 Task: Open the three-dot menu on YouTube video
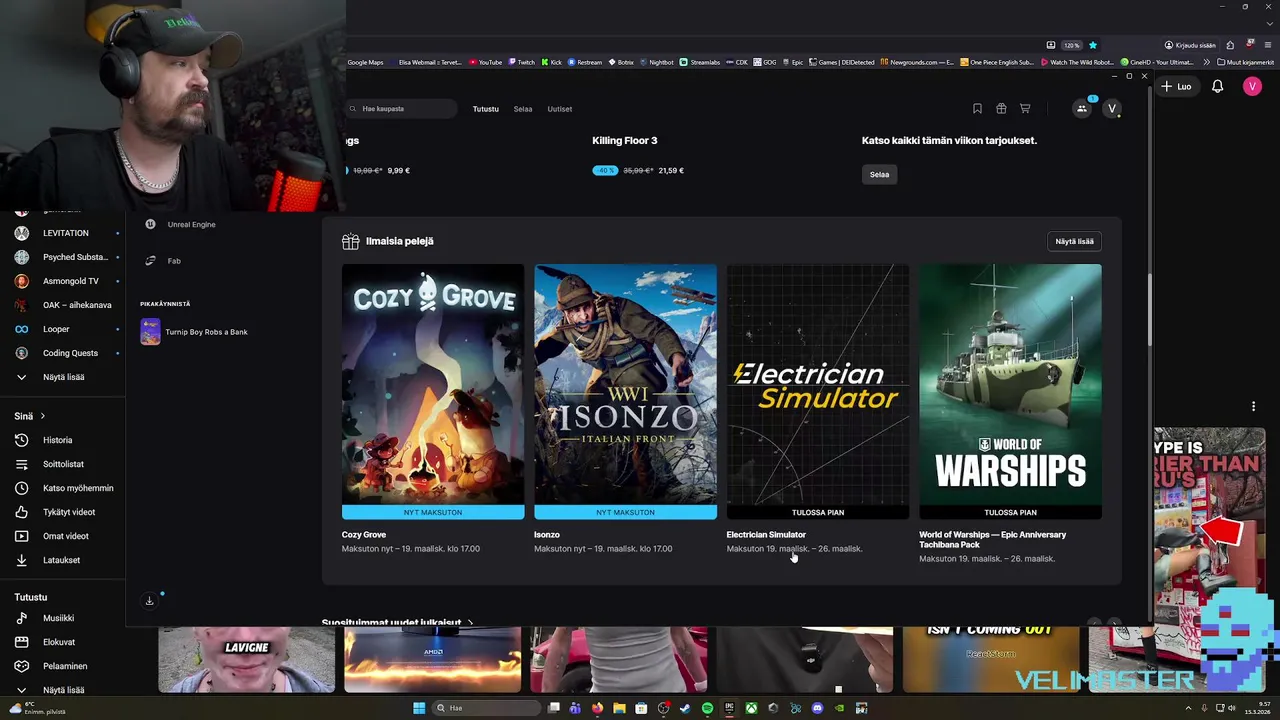(1253, 406)
